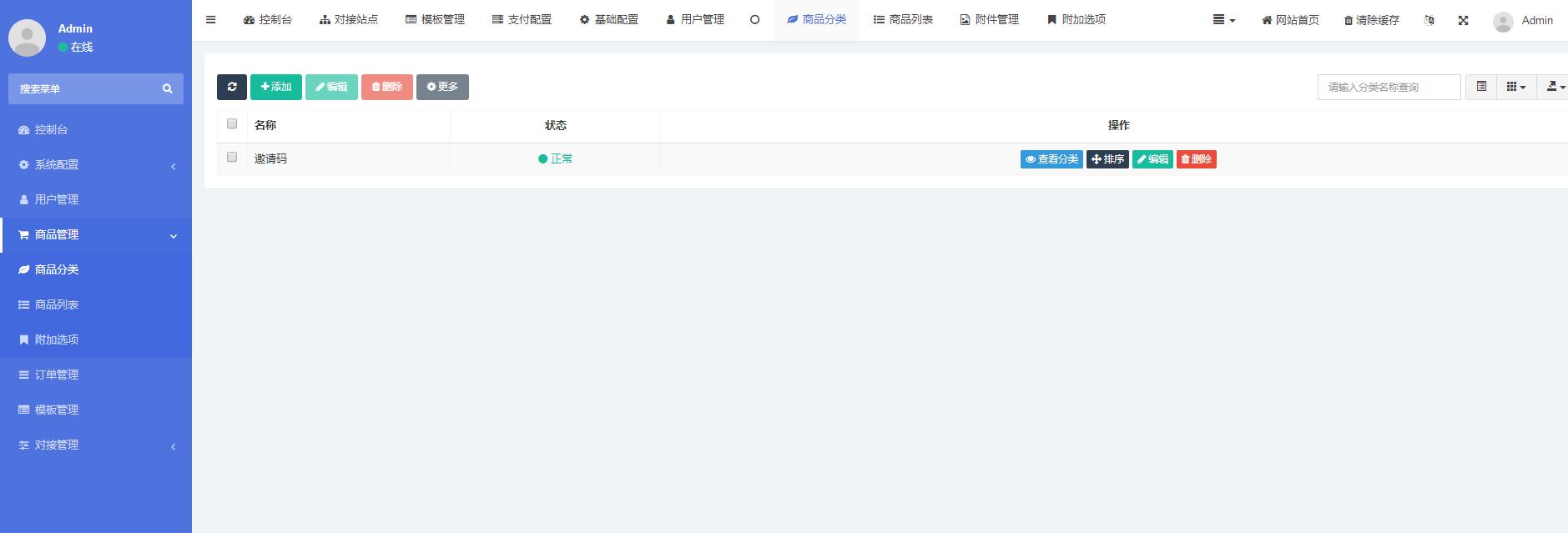Click the Admin avatar in top bar
The image size is (1568, 533).
click(x=1503, y=21)
